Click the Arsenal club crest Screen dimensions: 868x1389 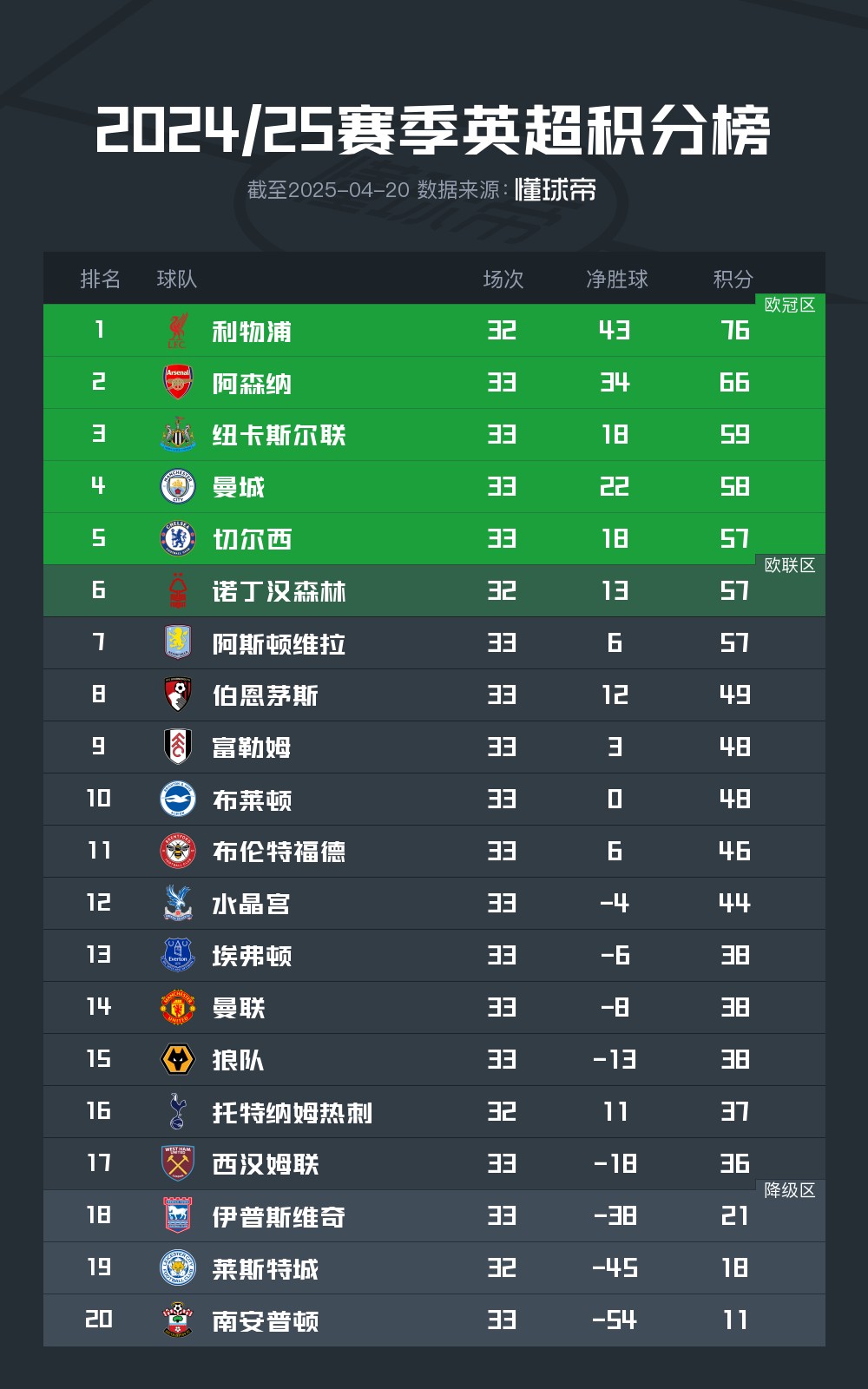coord(178,382)
